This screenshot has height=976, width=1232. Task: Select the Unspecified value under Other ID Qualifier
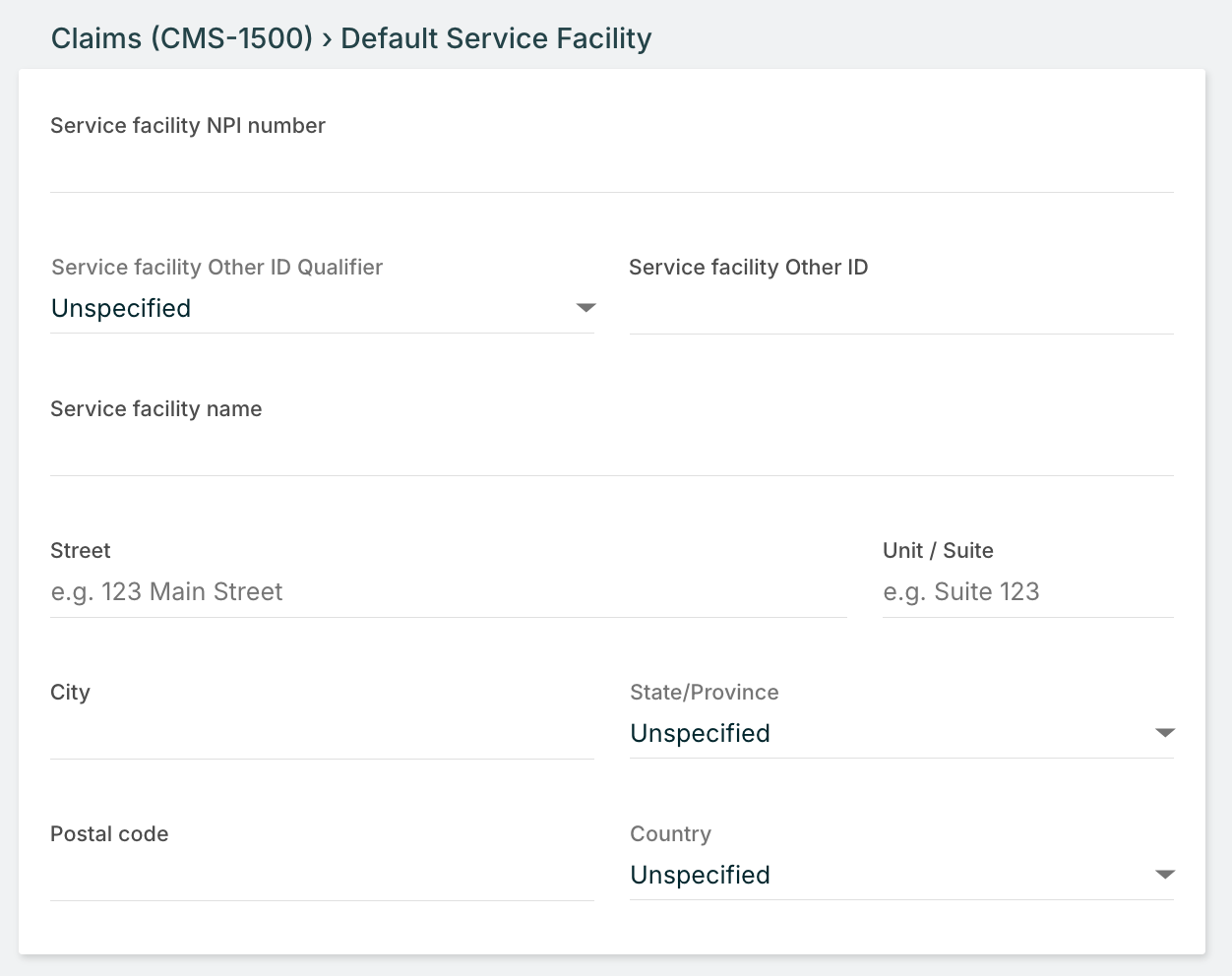click(x=121, y=308)
